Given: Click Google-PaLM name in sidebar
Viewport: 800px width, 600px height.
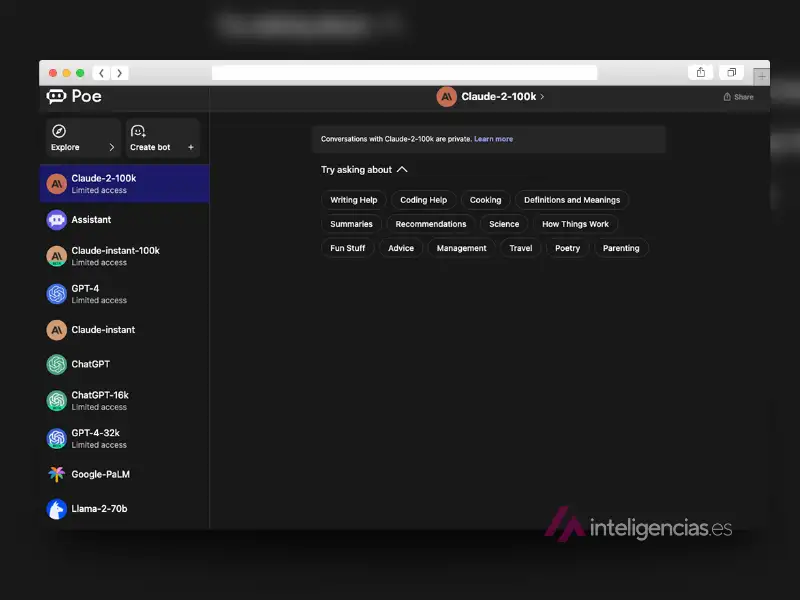Looking at the screenshot, I should 101,474.
